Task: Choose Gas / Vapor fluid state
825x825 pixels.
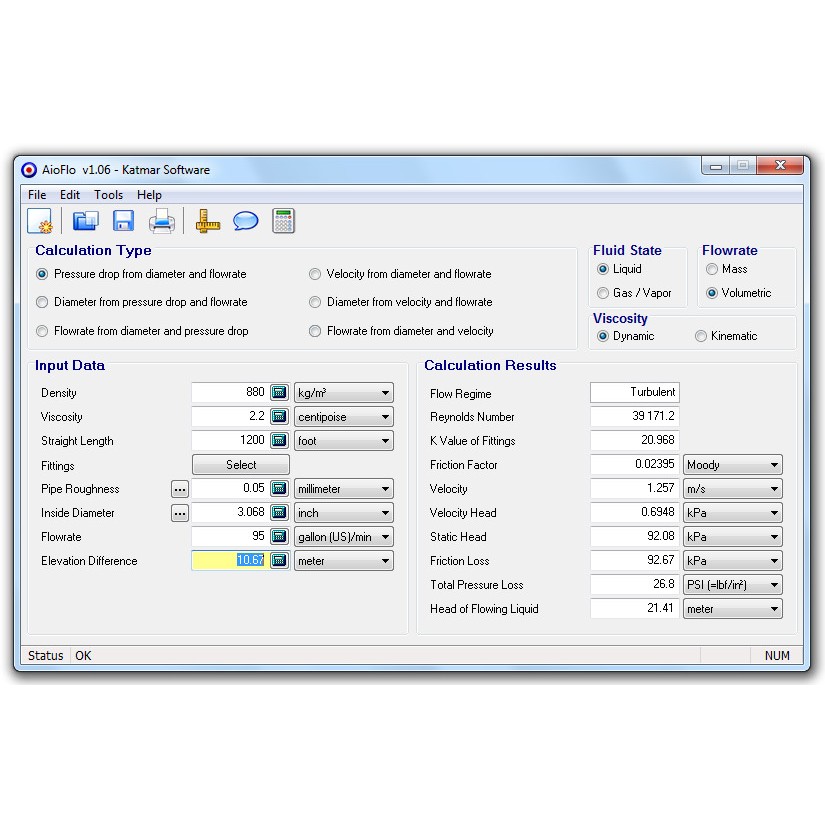Action: (x=634, y=293)
